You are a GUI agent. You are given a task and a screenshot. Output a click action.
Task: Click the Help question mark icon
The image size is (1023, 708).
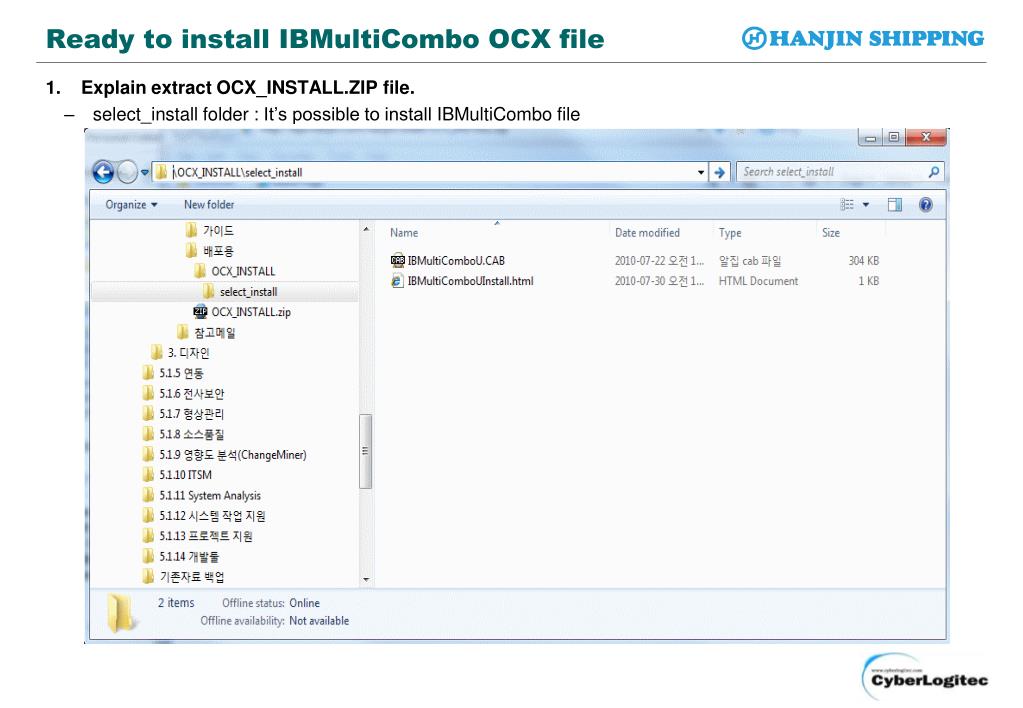point(925,205)
